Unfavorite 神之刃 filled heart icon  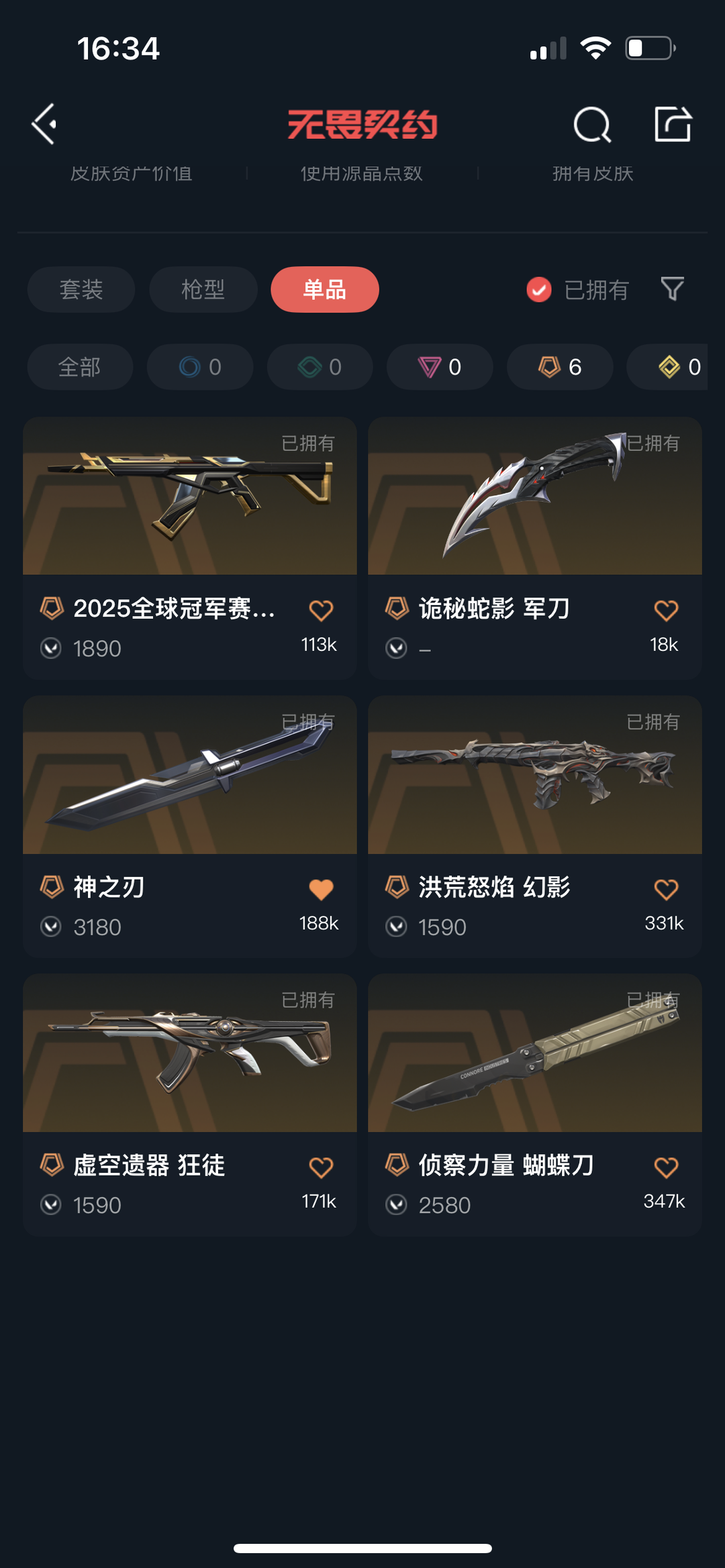click(321, 889)
